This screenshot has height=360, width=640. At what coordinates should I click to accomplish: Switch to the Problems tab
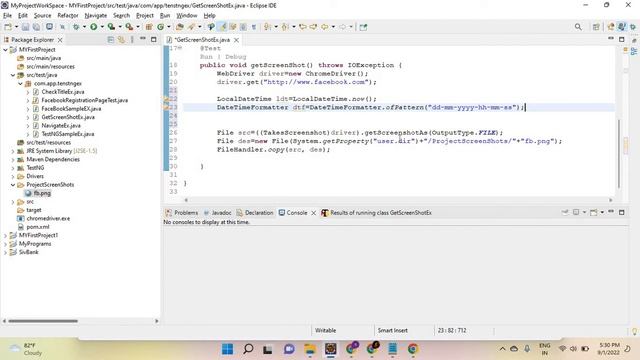(x=182, y=213)
